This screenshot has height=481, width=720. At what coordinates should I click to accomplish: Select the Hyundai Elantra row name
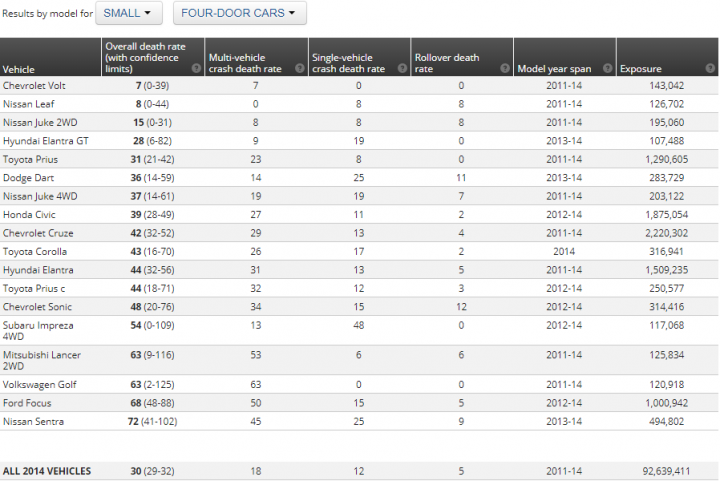pos(38,270)
